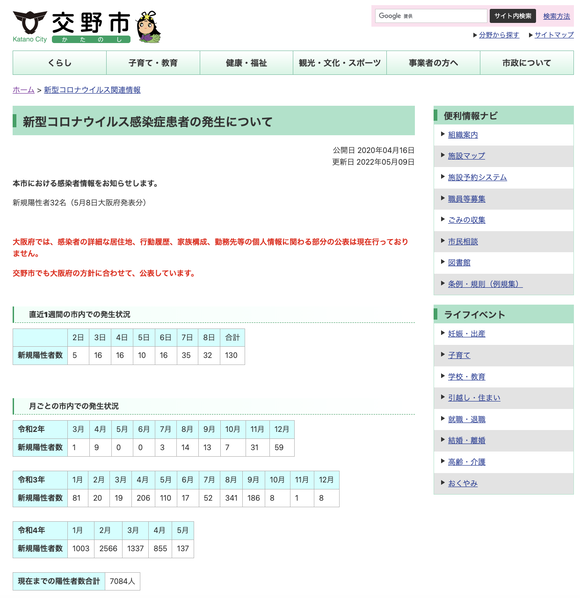The image size is (580, 598).
Task: Open the 図書館 sidebar link
Action: pos(459,263)
